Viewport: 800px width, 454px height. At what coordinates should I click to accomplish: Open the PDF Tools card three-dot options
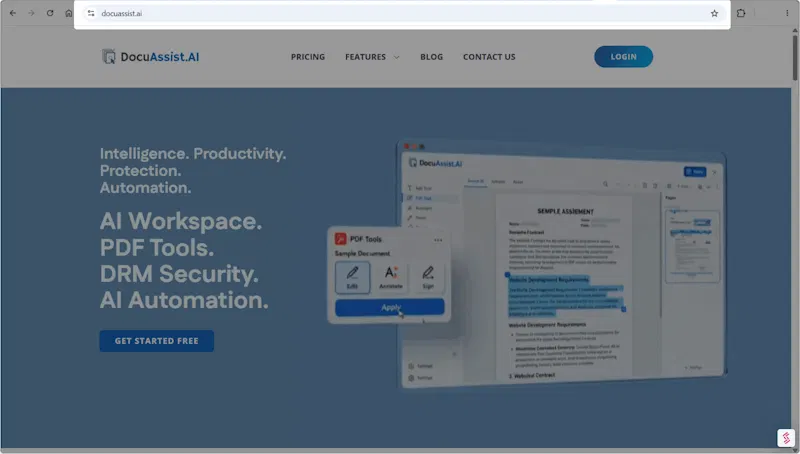(438, 240)
